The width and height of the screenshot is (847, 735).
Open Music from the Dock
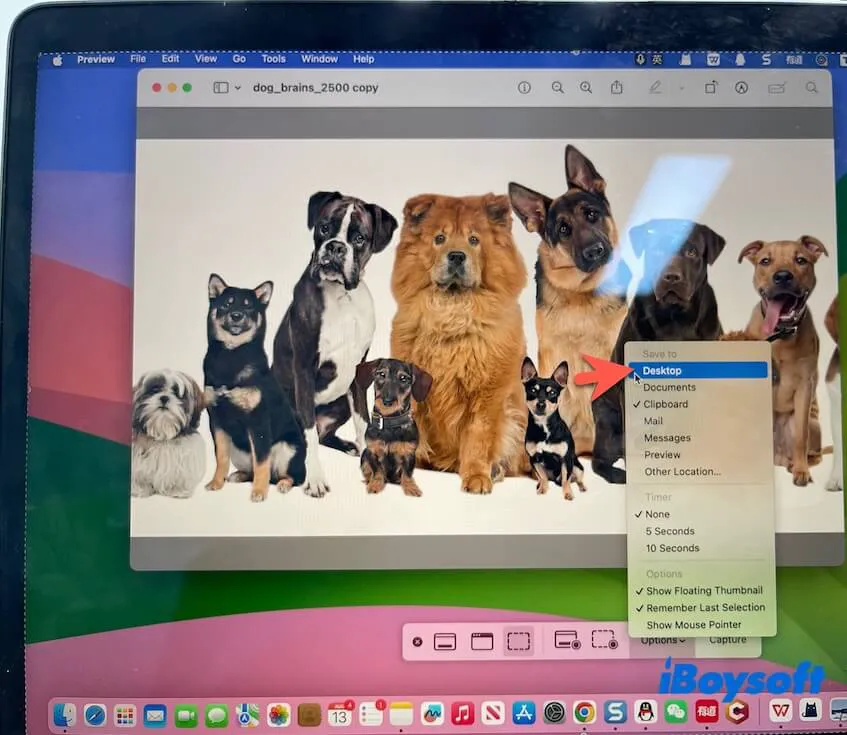click(x=462, y=713)
